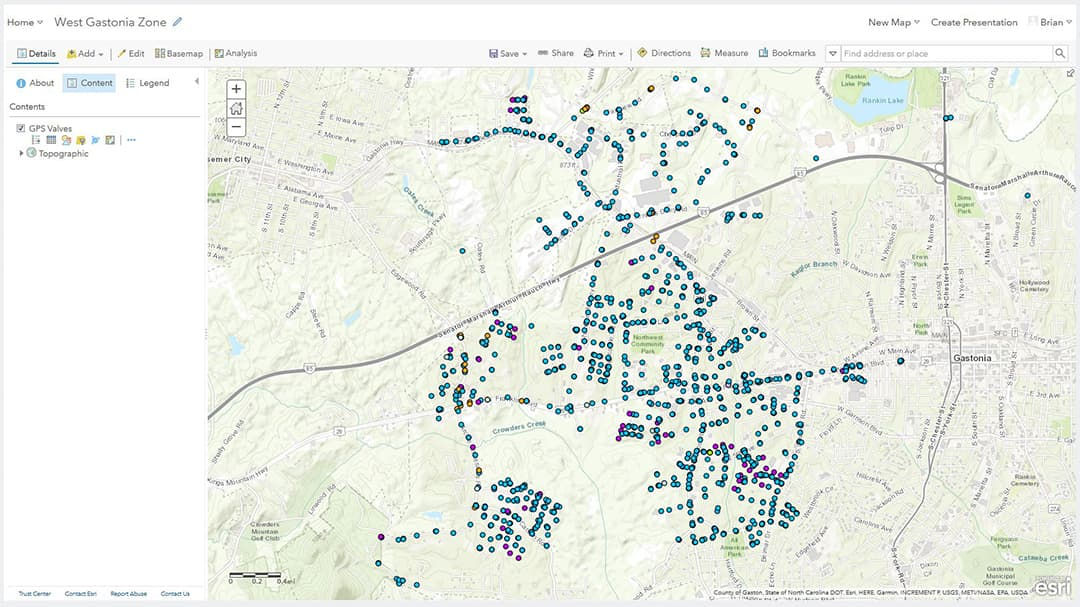Click the Create Presentation link
The height and width of the screenshot is (607, 1080).
pos(974,21)
